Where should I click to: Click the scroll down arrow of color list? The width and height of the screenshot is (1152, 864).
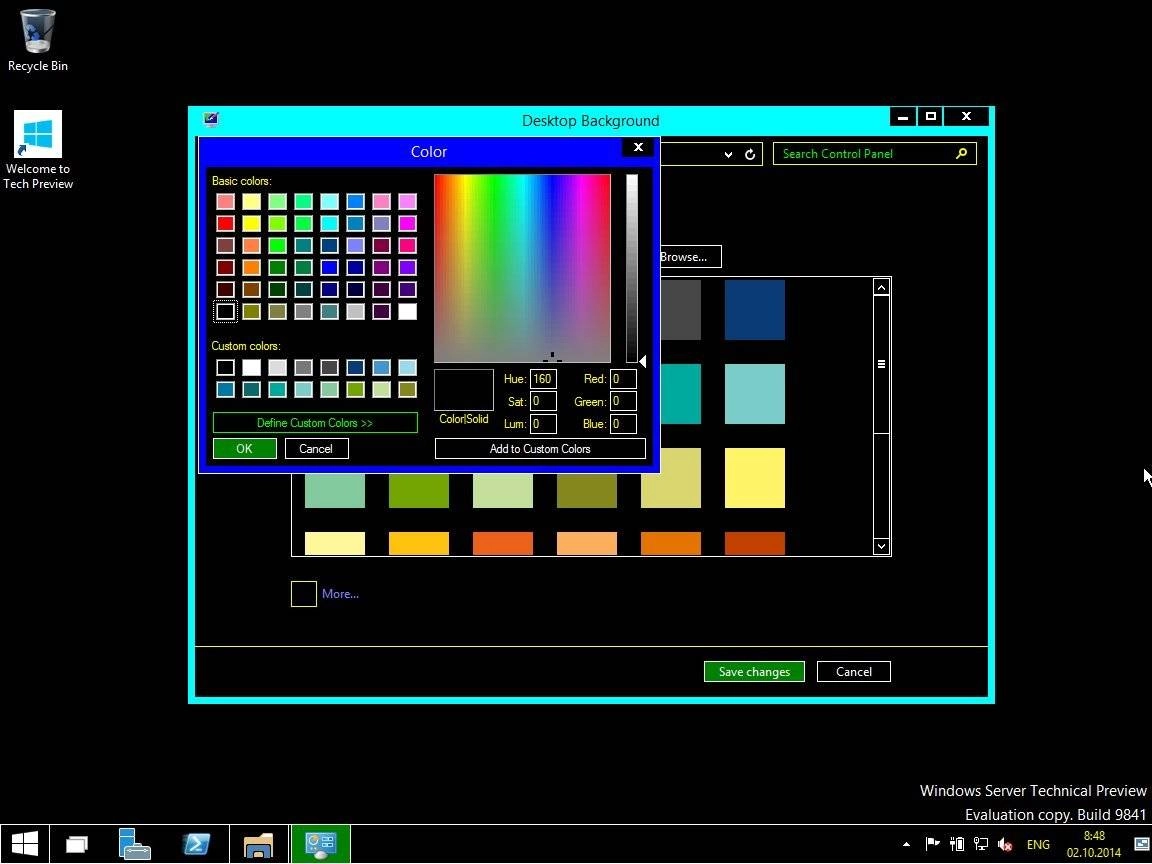coord(882,546)
